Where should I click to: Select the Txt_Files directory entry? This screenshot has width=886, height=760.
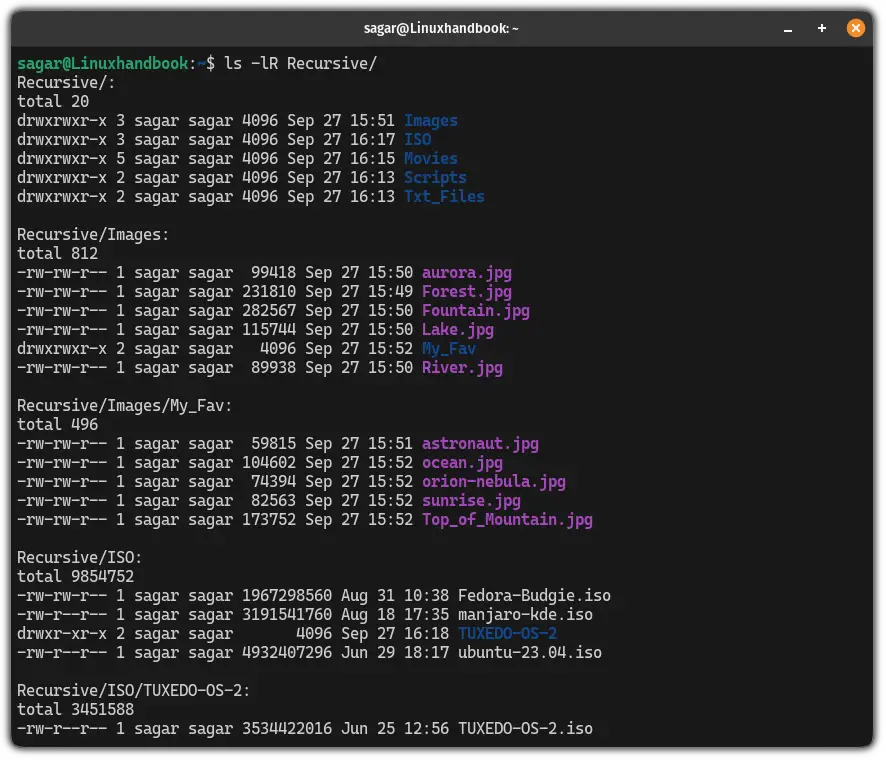(443, 196)
